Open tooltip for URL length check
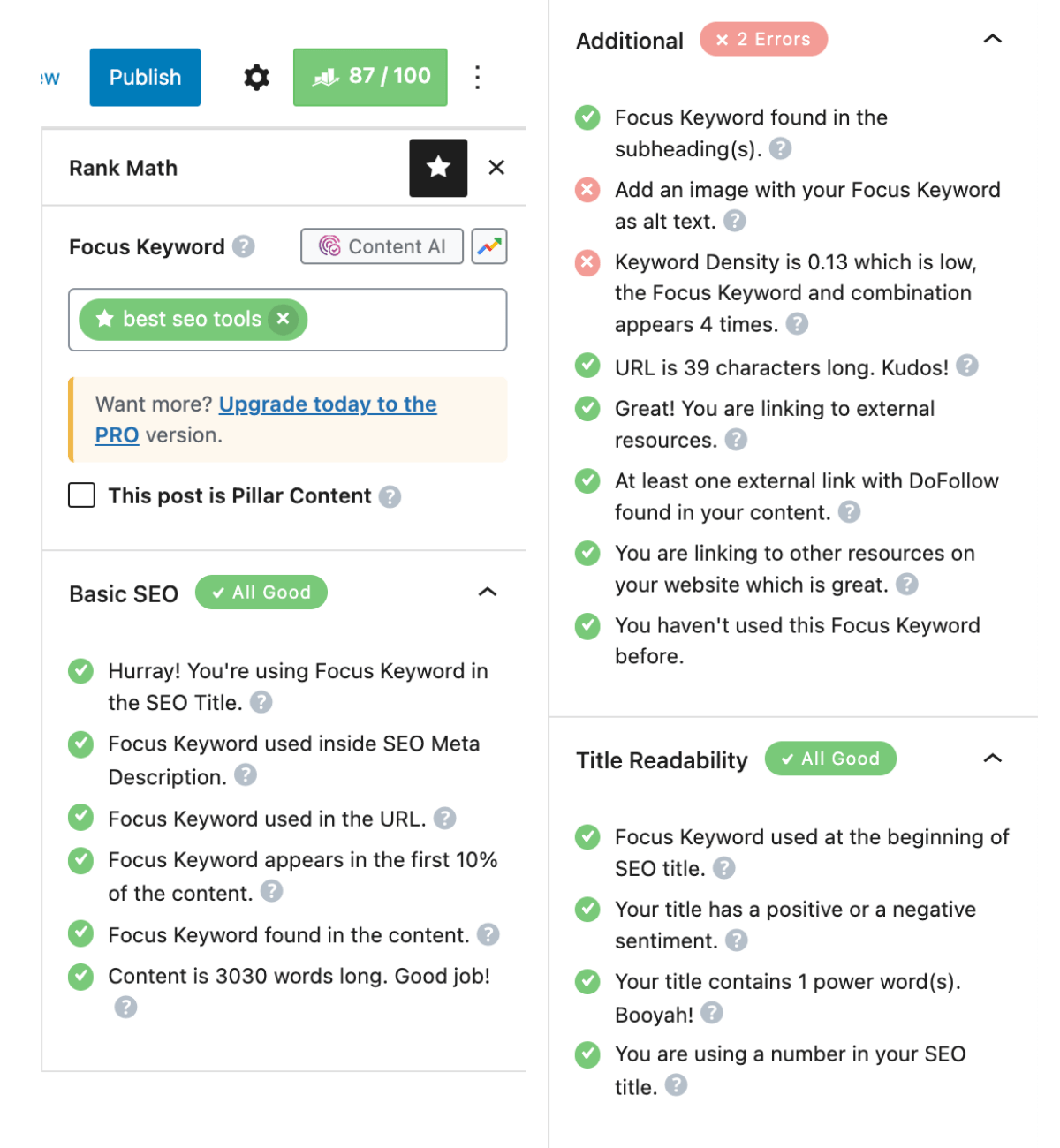 966,366
